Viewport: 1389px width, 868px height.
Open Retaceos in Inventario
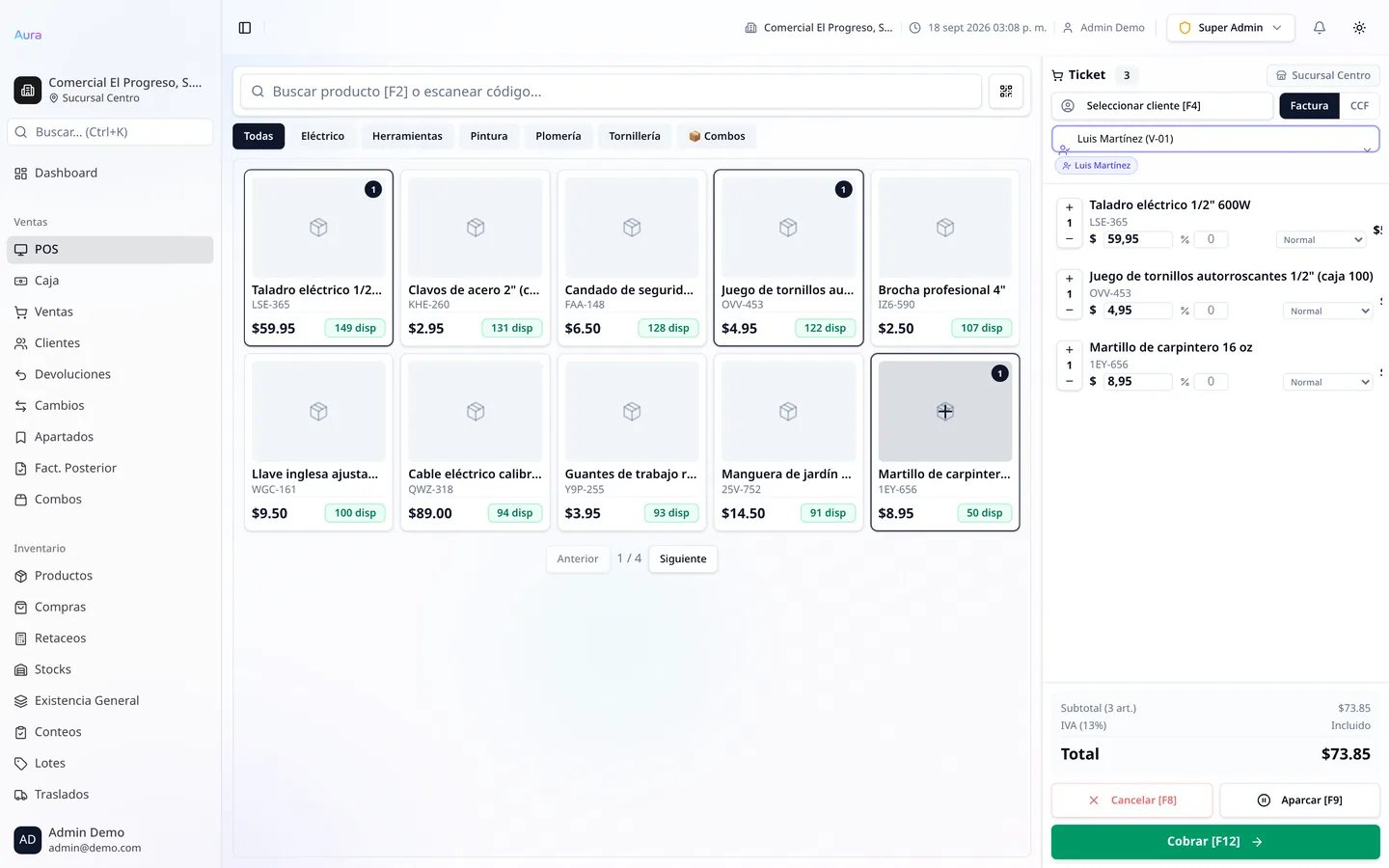click(x=110, y=638)
